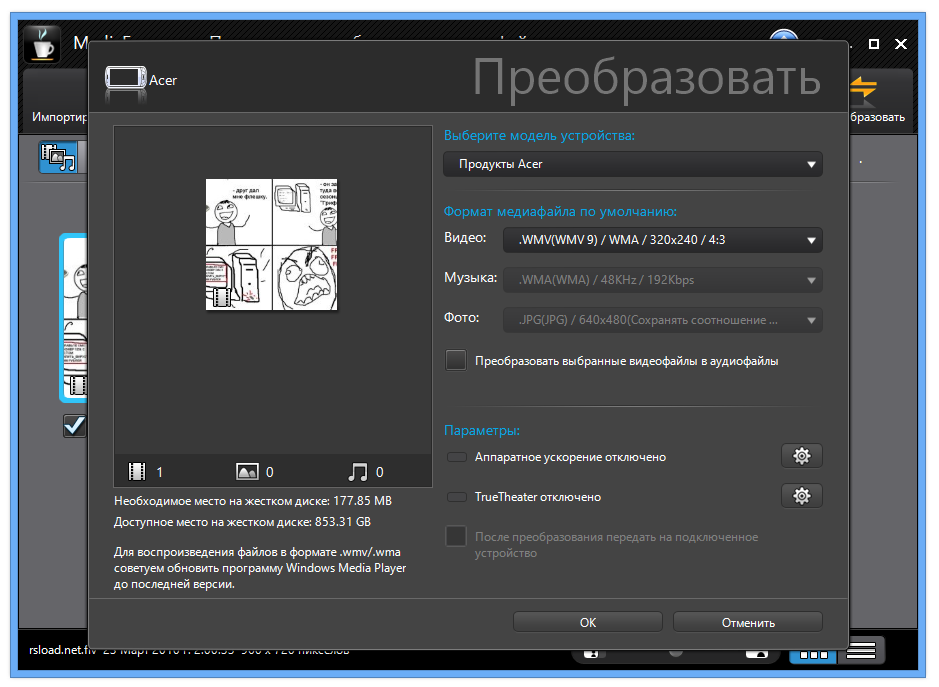This screenshot has width=939, height=687.
Task: Click the thumbnail size slider knob
Action: pos(676,653)
